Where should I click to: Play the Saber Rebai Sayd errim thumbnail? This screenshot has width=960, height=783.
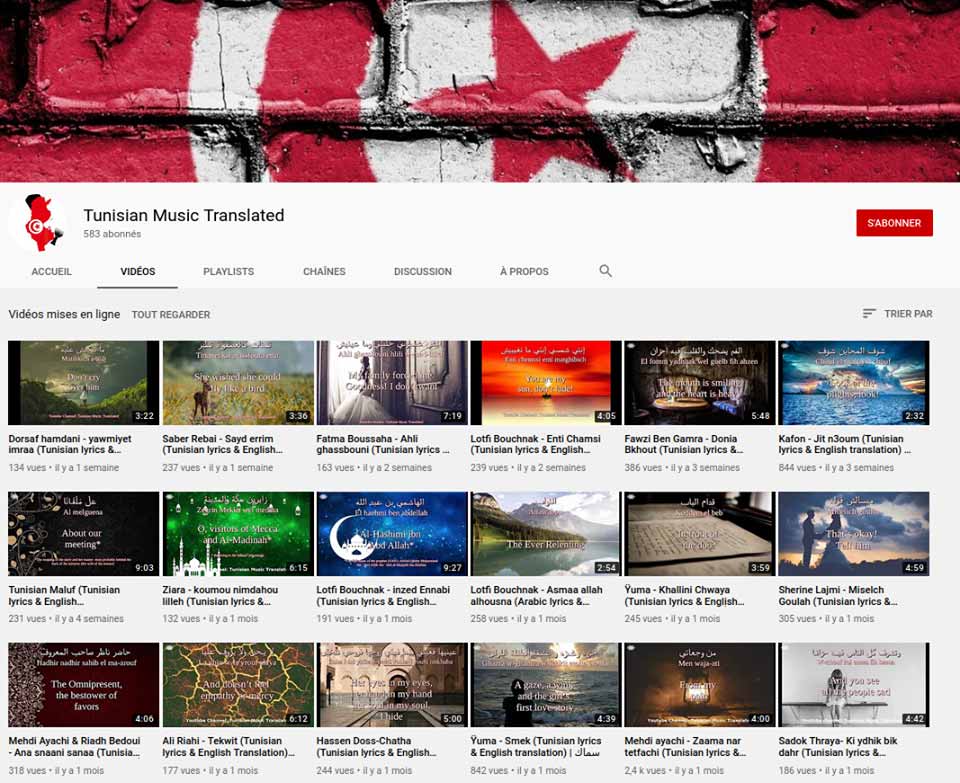238,383
